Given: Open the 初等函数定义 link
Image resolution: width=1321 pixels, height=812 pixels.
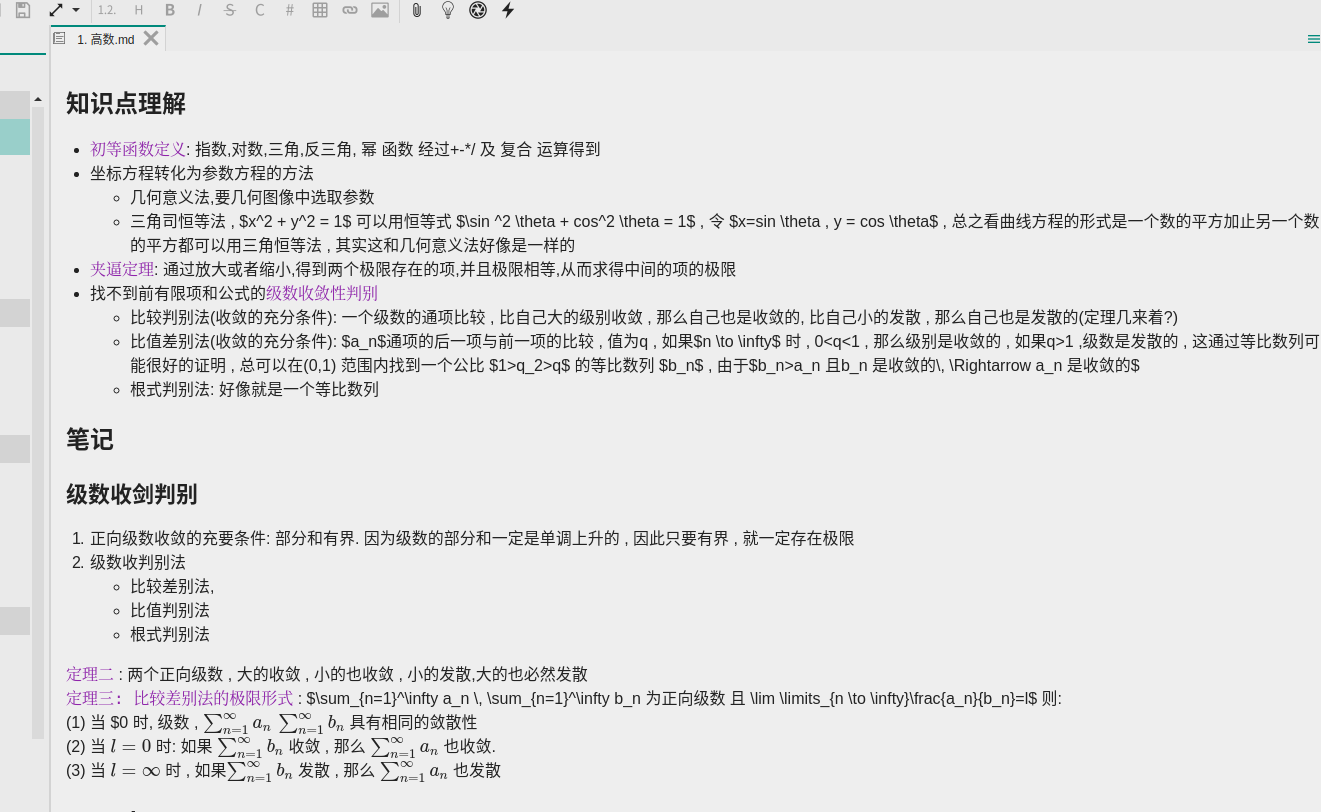Looking at the screenshot, I should point(136,149).
